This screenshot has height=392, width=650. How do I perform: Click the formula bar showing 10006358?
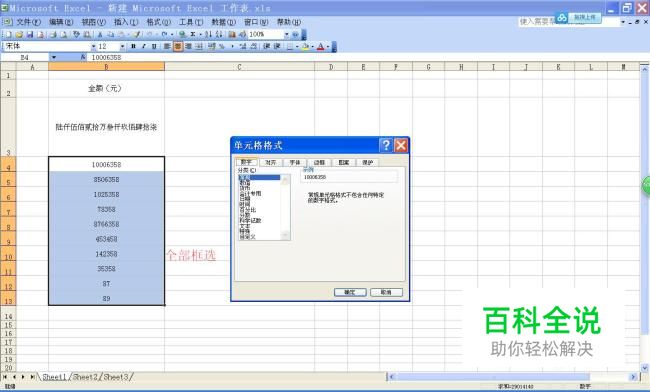[365, 57]
